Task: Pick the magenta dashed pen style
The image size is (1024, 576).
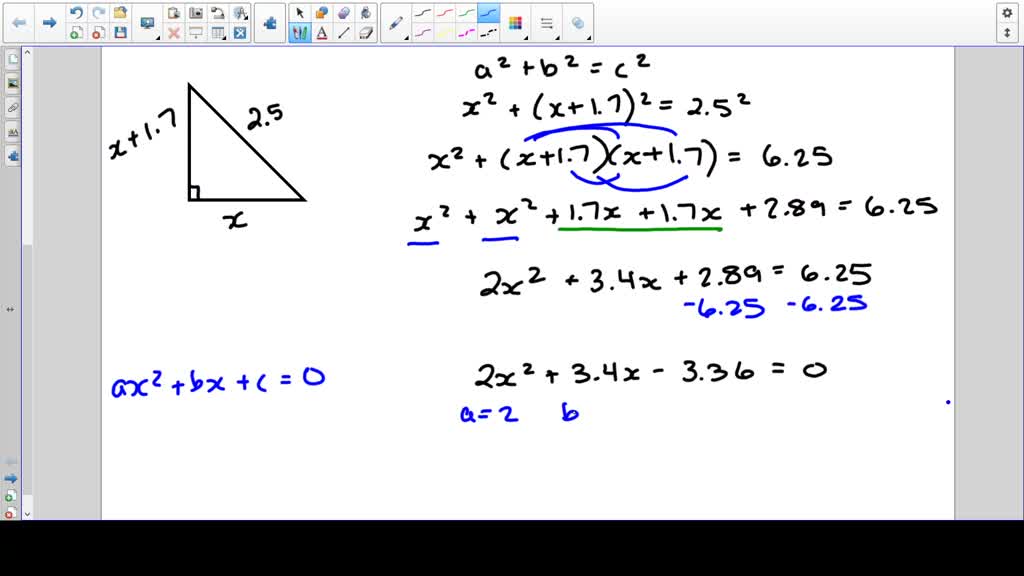Action: pos(466,33)
